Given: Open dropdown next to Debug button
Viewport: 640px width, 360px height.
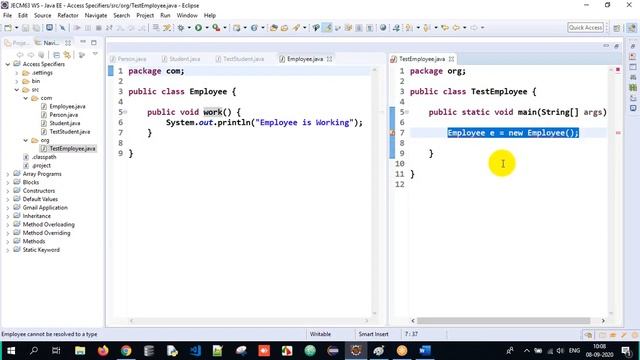Looking at the screenshot, I should point(189,28).
